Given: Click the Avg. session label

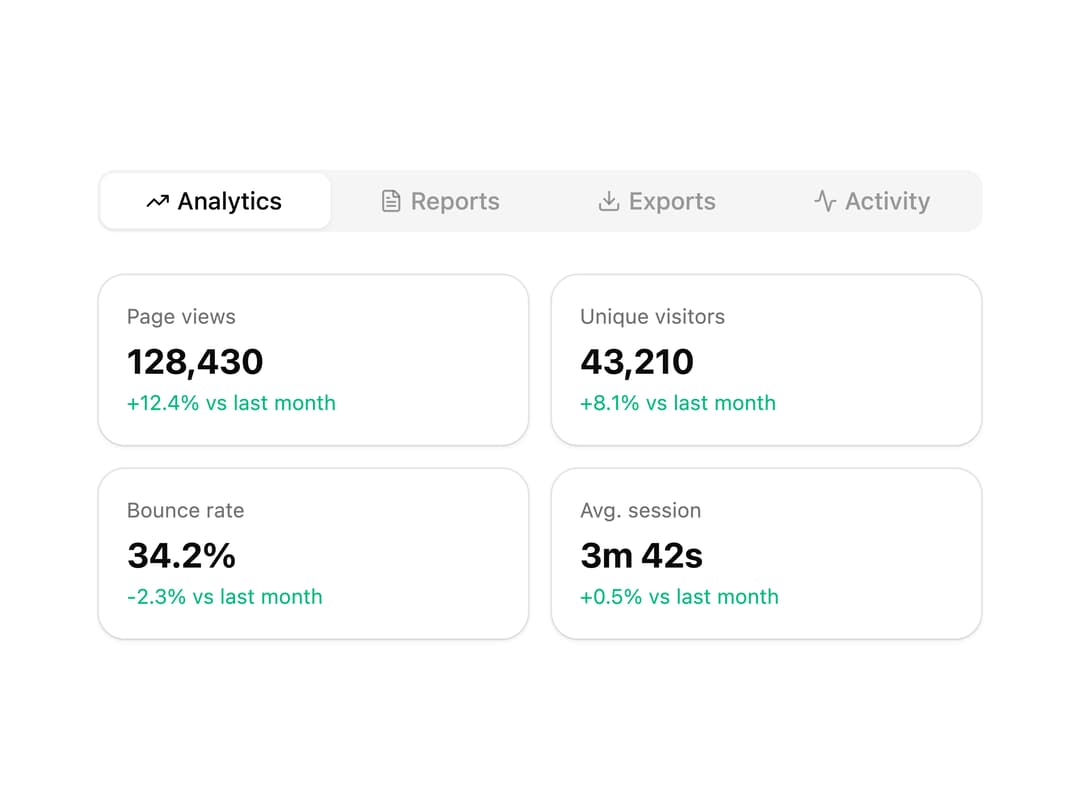Looking at the screenshot, I should 641,510.
